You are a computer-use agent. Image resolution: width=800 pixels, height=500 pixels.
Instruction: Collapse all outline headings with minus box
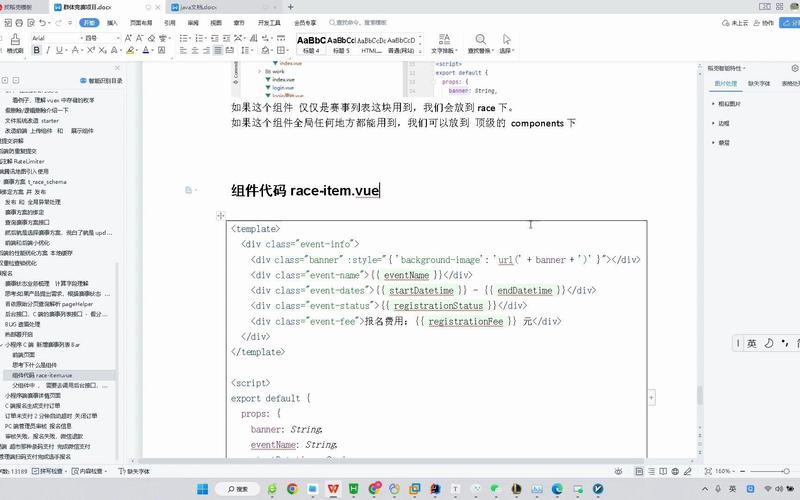coord(16,81)
